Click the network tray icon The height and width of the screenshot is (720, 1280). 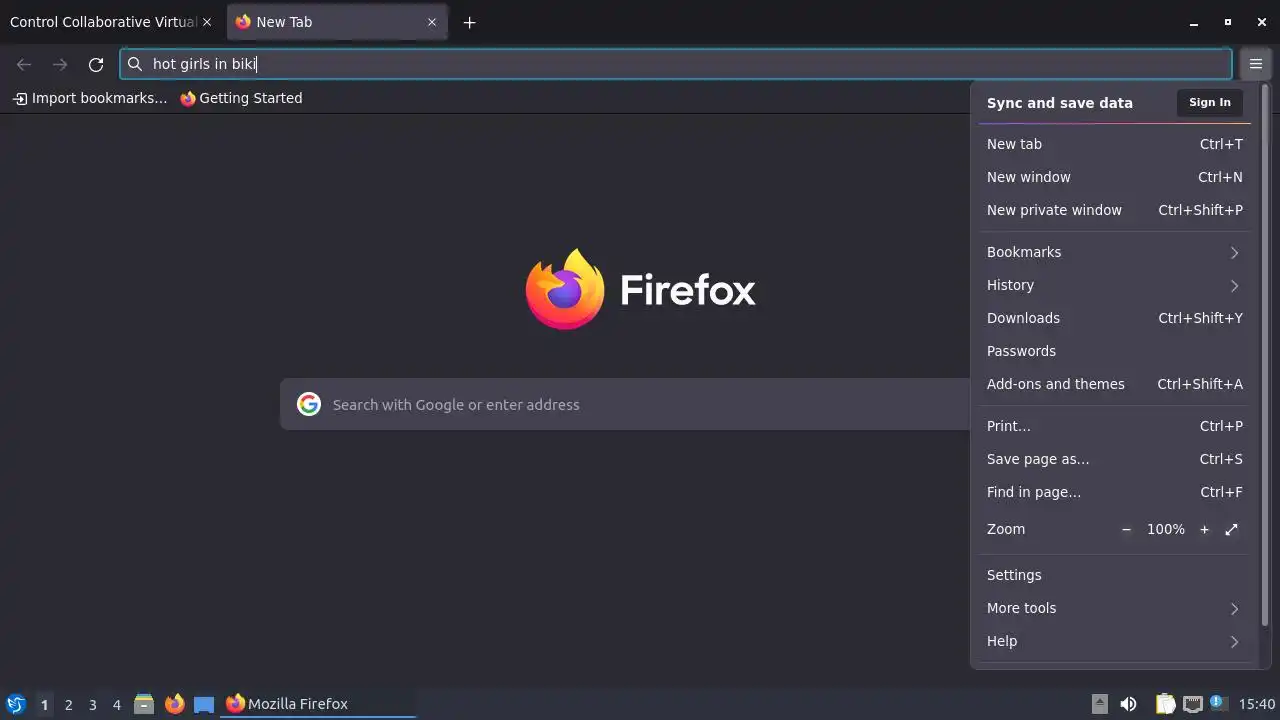click(x=1193, y=704)
